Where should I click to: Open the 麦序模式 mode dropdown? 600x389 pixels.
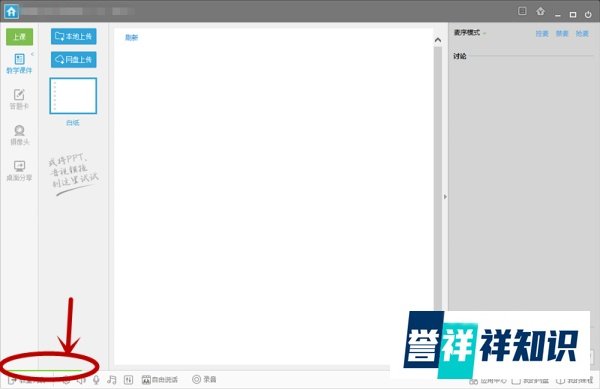(x=470, y=33)
